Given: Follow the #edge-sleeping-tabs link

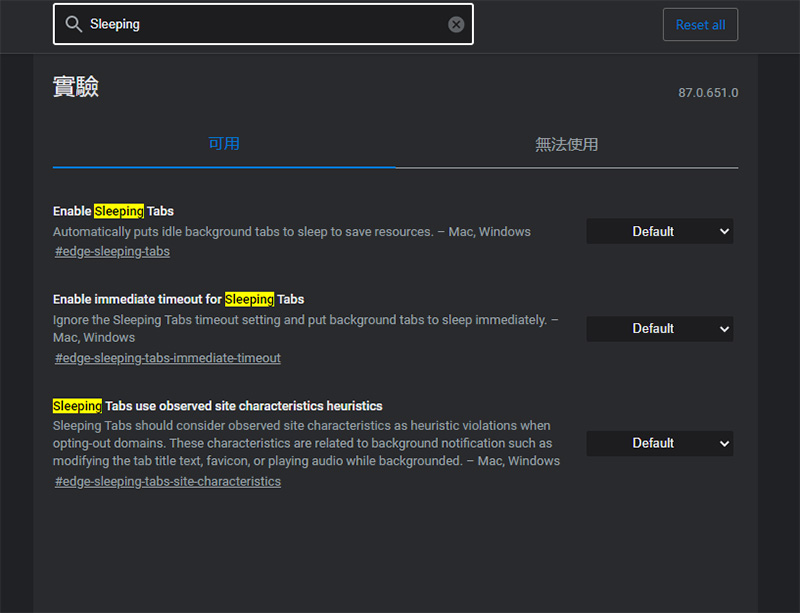Looking at the screenshot, I should point(112,251).
